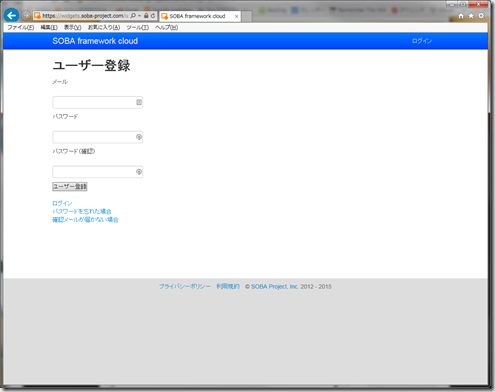The image size is (495, 392).
Task: Click the favicon on the SOBA tab
Action: (x=164, y=16)
